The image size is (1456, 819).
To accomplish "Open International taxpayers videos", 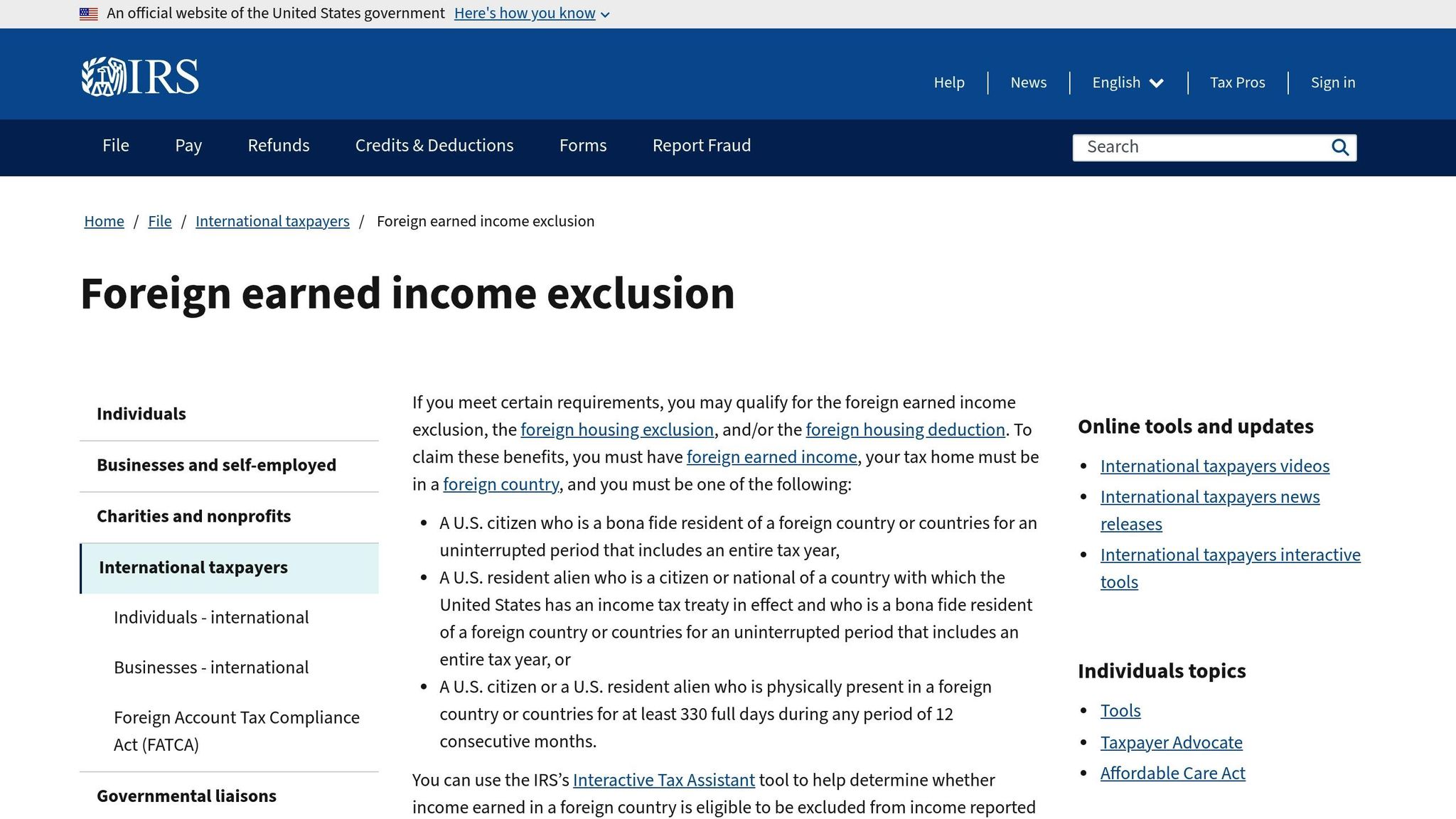I will [1215, 466].
